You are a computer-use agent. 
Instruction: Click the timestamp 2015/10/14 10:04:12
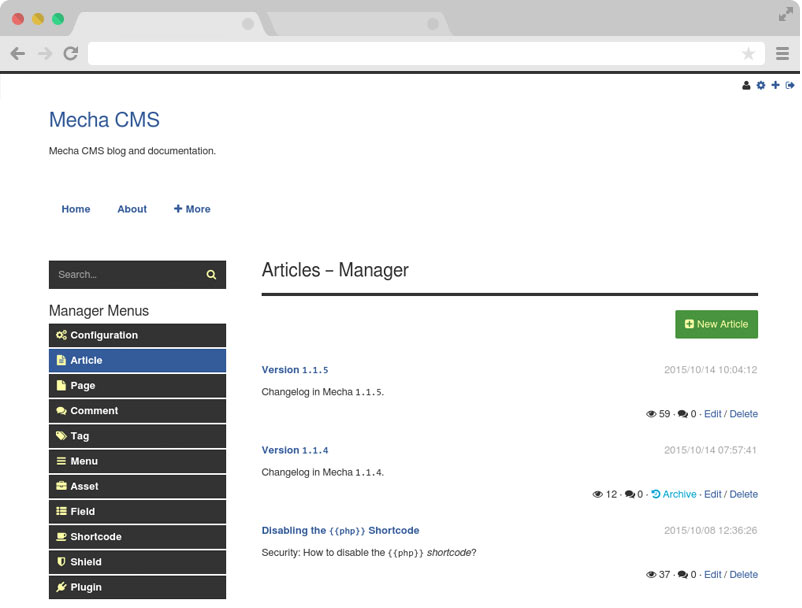(710, 370)
